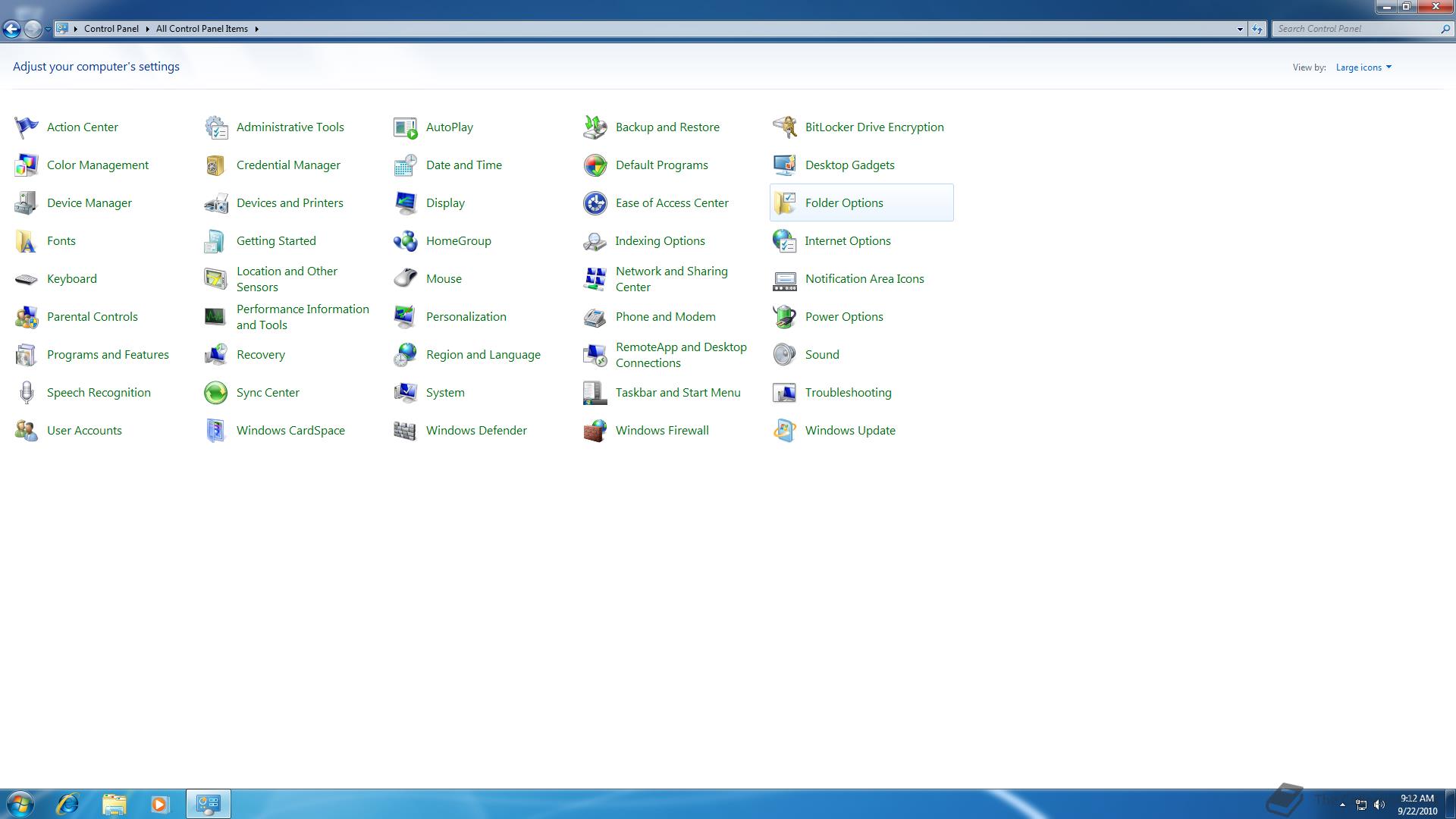This screenshot has width=1456, height=819.
Task: Open the Folder Options icon
Action: (785, 202)
